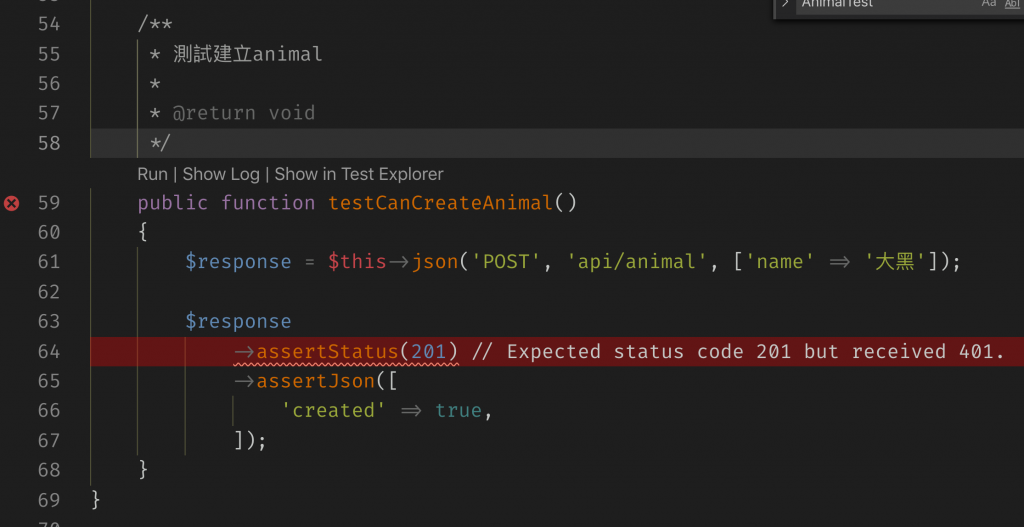Click the comment 測試建立animal
Viewport: 1024px width, 527px height.
248,54
